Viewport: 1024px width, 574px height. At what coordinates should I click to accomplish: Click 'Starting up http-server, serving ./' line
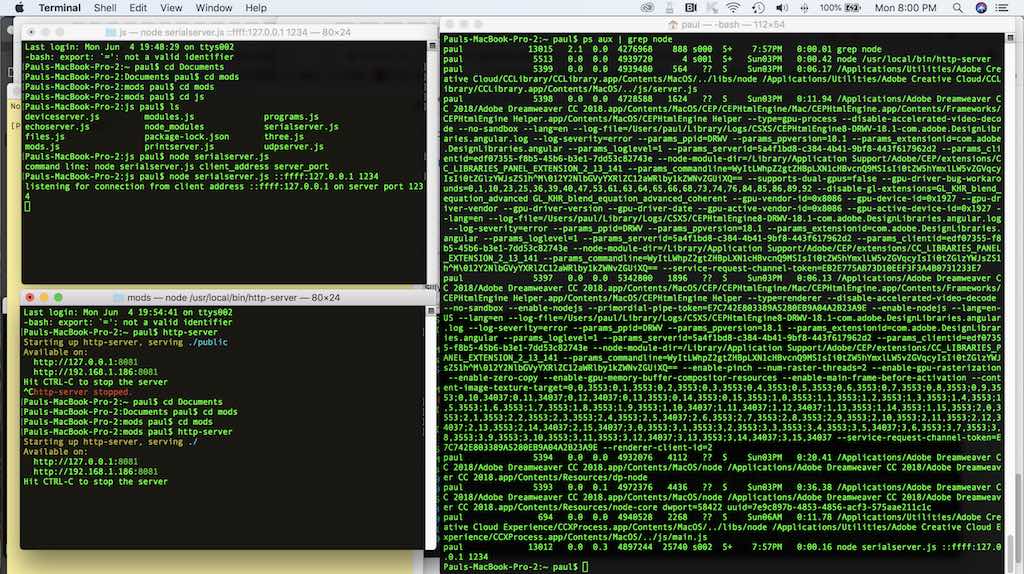click(x=110, y=441)
